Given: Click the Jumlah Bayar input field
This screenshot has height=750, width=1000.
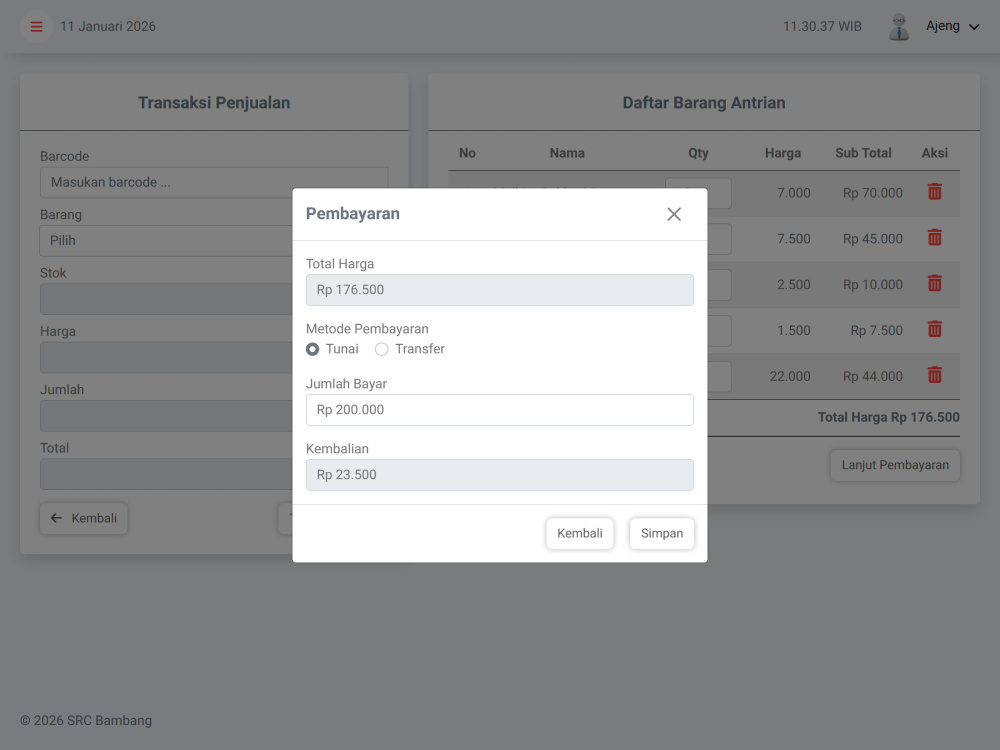Looking at the screenshot, I should pos(500,410).
